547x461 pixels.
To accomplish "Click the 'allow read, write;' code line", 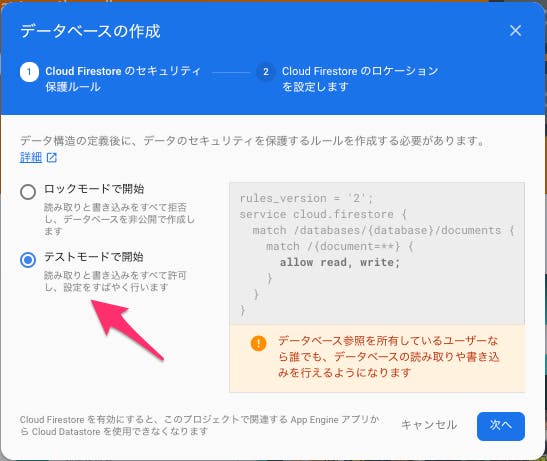I will point(339,262).
